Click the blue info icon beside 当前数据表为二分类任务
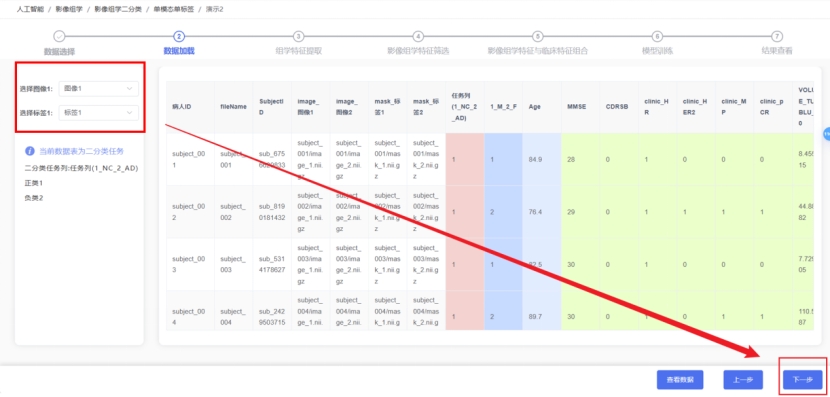830x397 pixels. click(30, 151)
